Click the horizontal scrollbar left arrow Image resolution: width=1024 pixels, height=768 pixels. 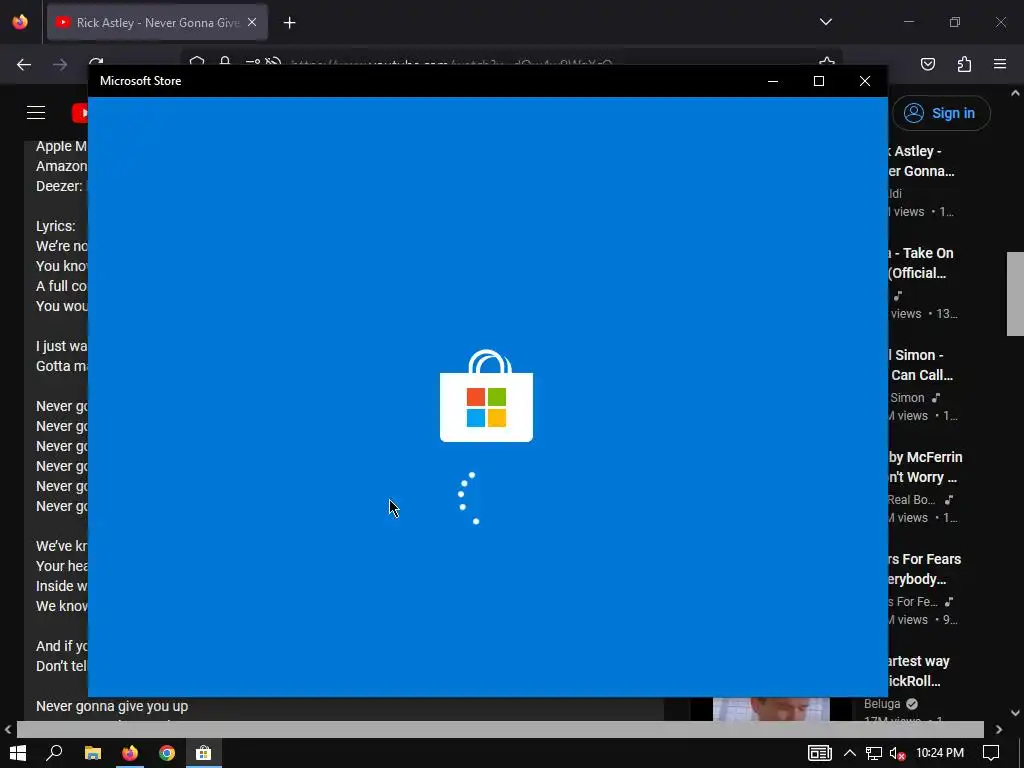pos(8,729)
